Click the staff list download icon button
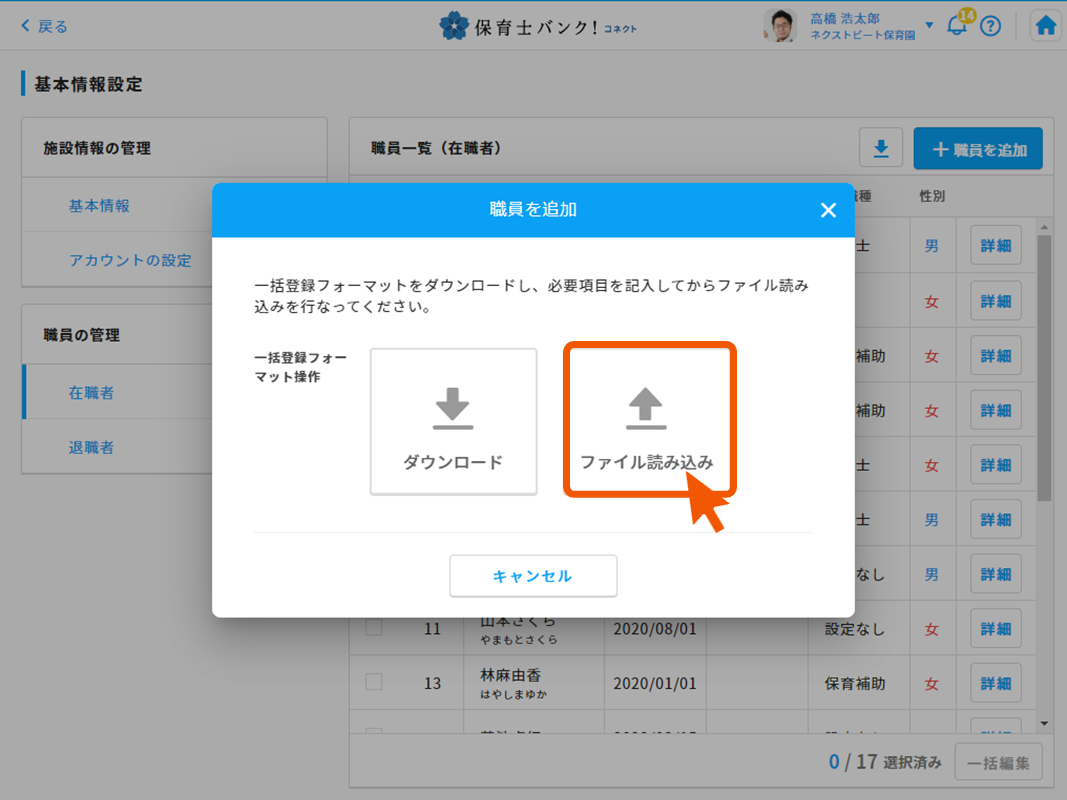 point(881,149)
